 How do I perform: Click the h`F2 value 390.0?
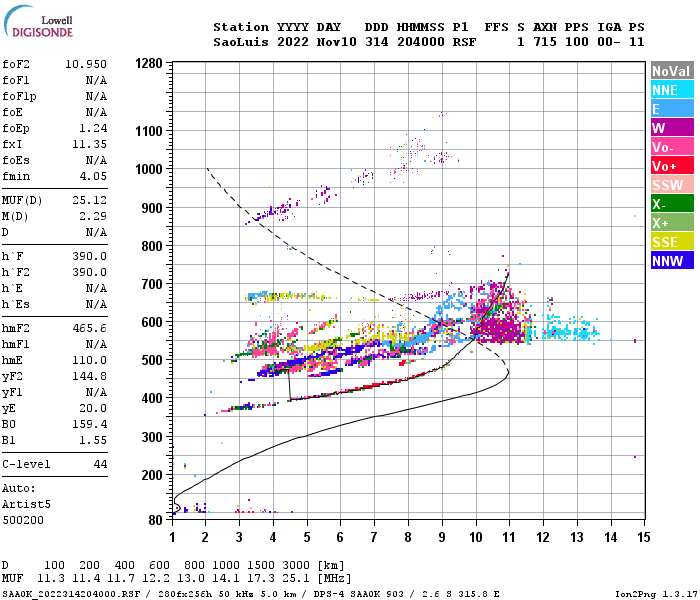90,272
